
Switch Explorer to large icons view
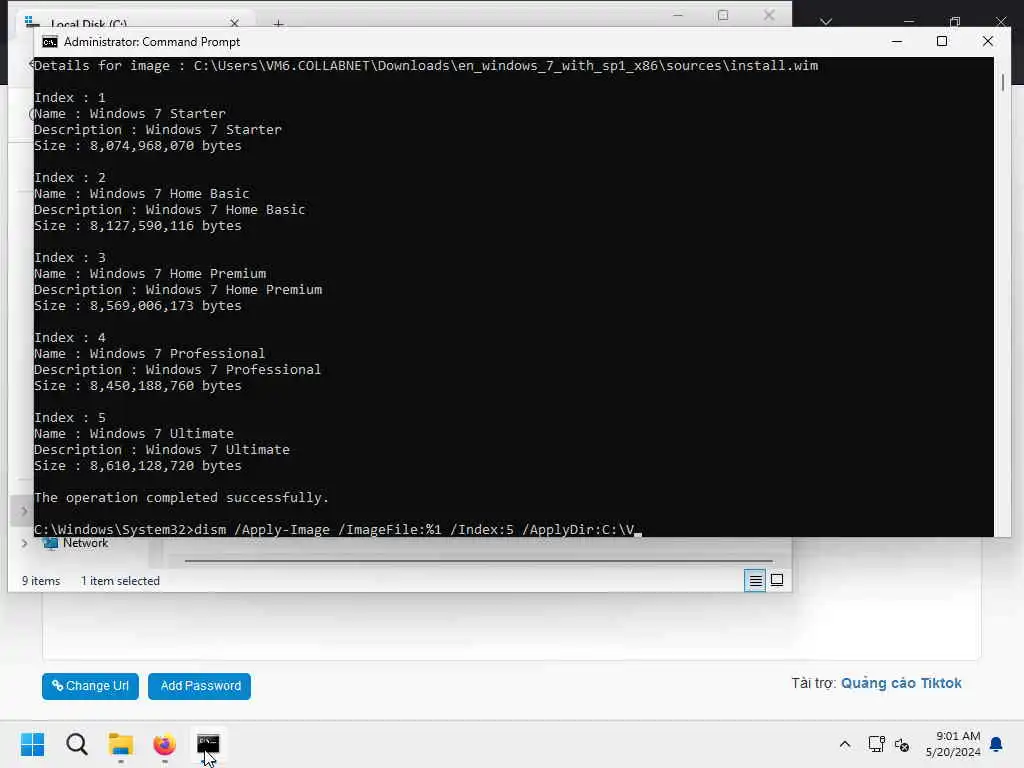(776, 580)
